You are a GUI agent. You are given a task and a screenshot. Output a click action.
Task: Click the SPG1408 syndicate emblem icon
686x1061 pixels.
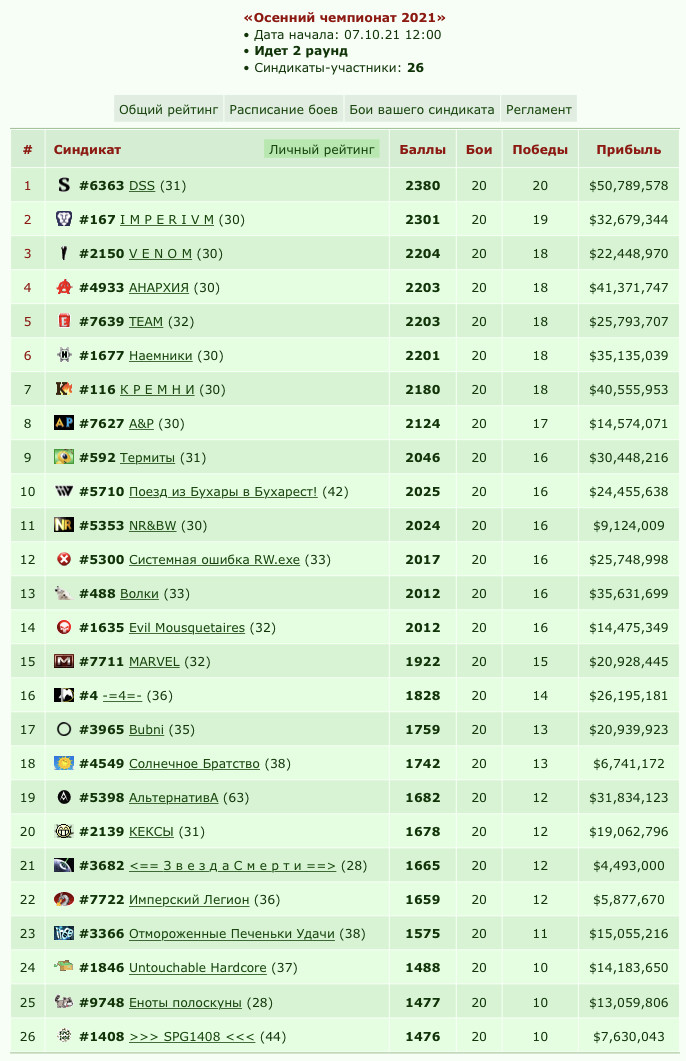tap(64, 1035)
